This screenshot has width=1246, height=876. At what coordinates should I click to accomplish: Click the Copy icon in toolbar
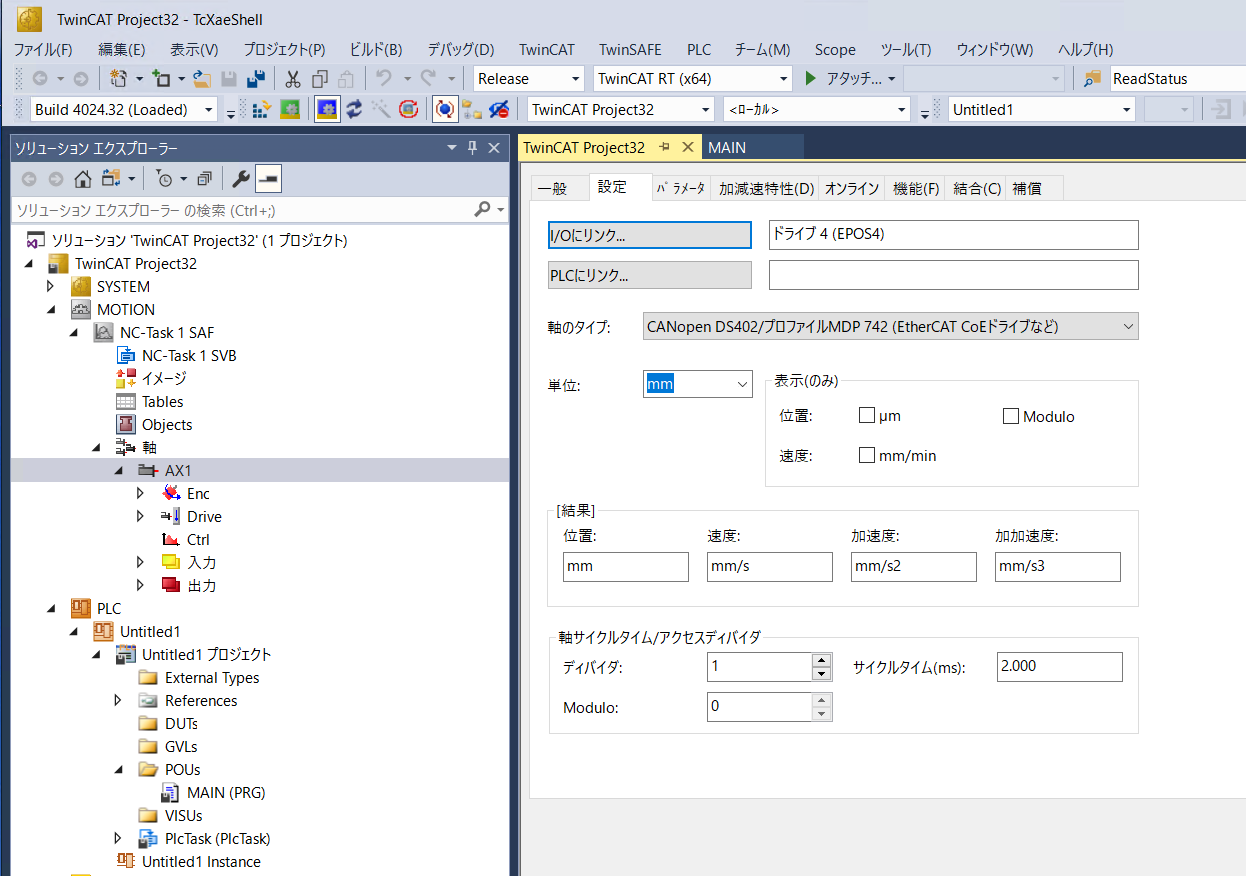(320, 79)
